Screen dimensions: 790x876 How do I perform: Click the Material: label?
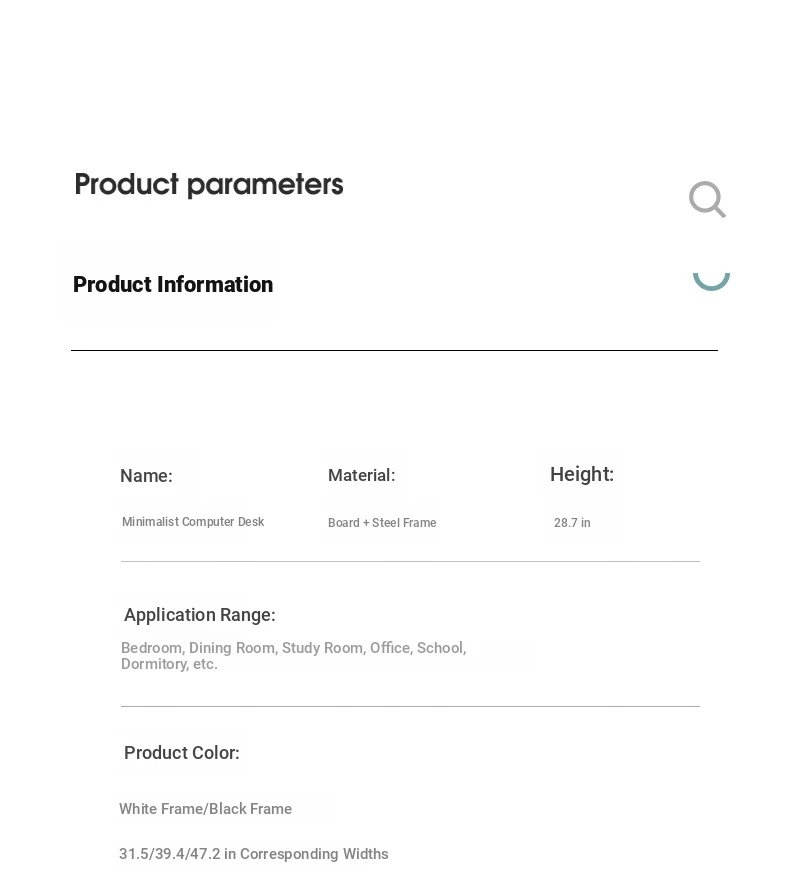pyautogui.click(x=361, y=475)
